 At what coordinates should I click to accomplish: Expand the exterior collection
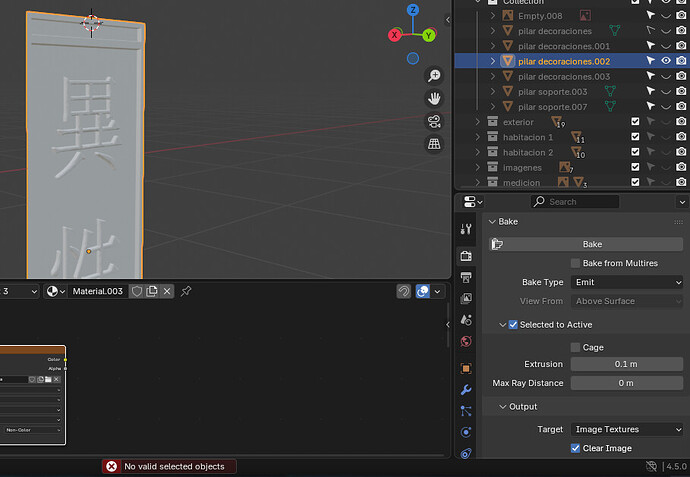[x=478, y=122]
